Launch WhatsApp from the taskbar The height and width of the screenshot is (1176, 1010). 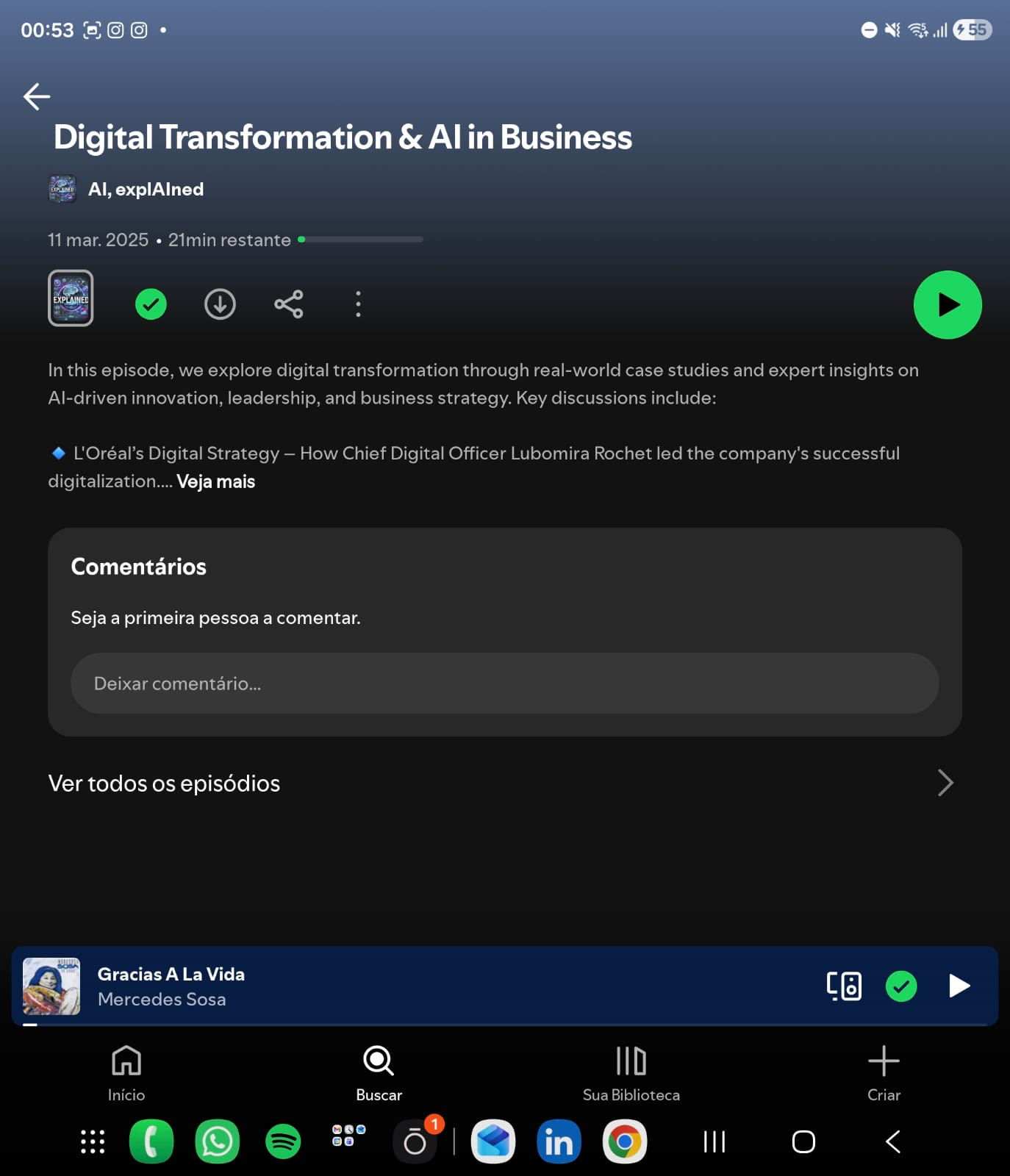coord(218,1141)
